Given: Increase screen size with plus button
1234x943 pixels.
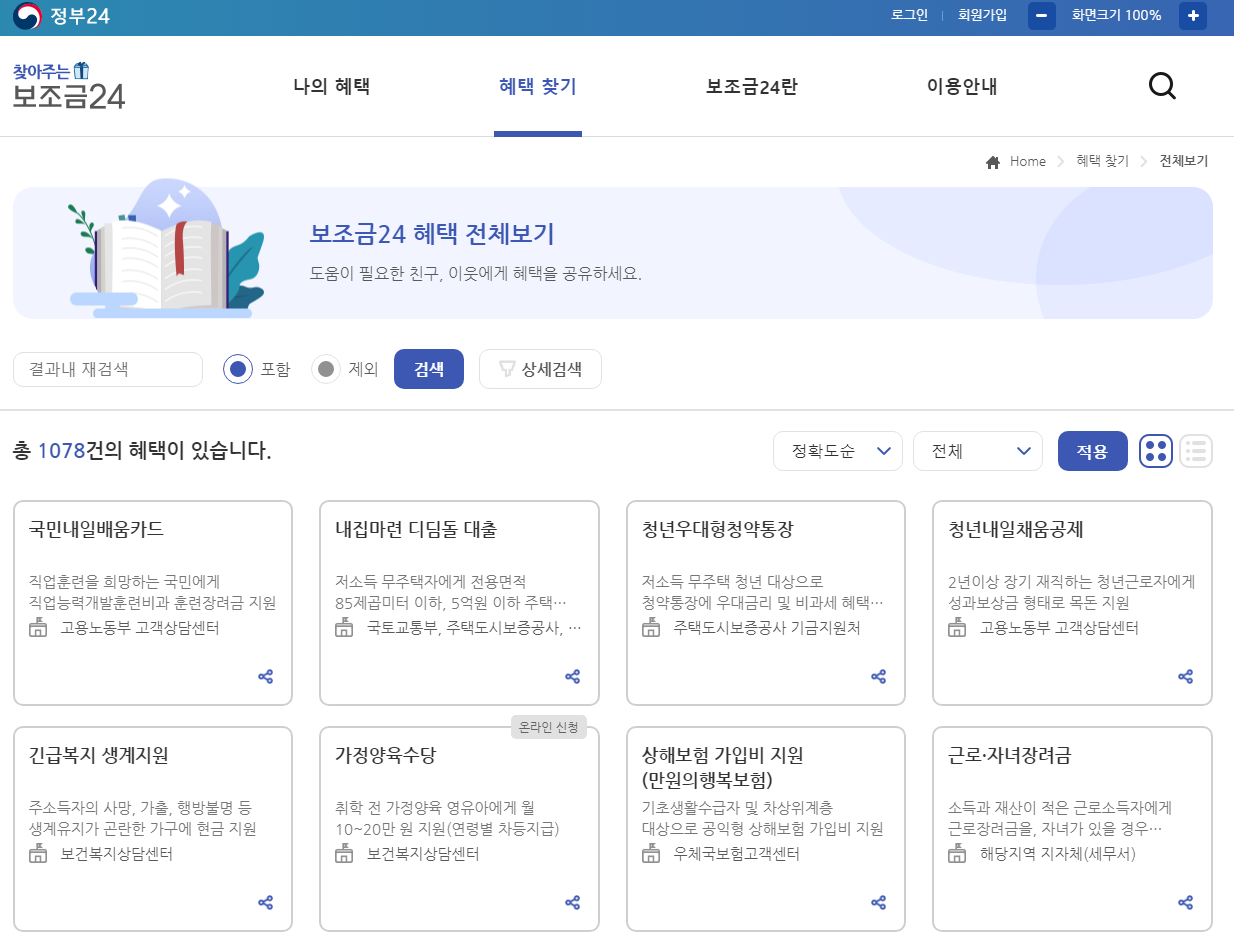Looking at the screenshot, I should [1193, 16].
